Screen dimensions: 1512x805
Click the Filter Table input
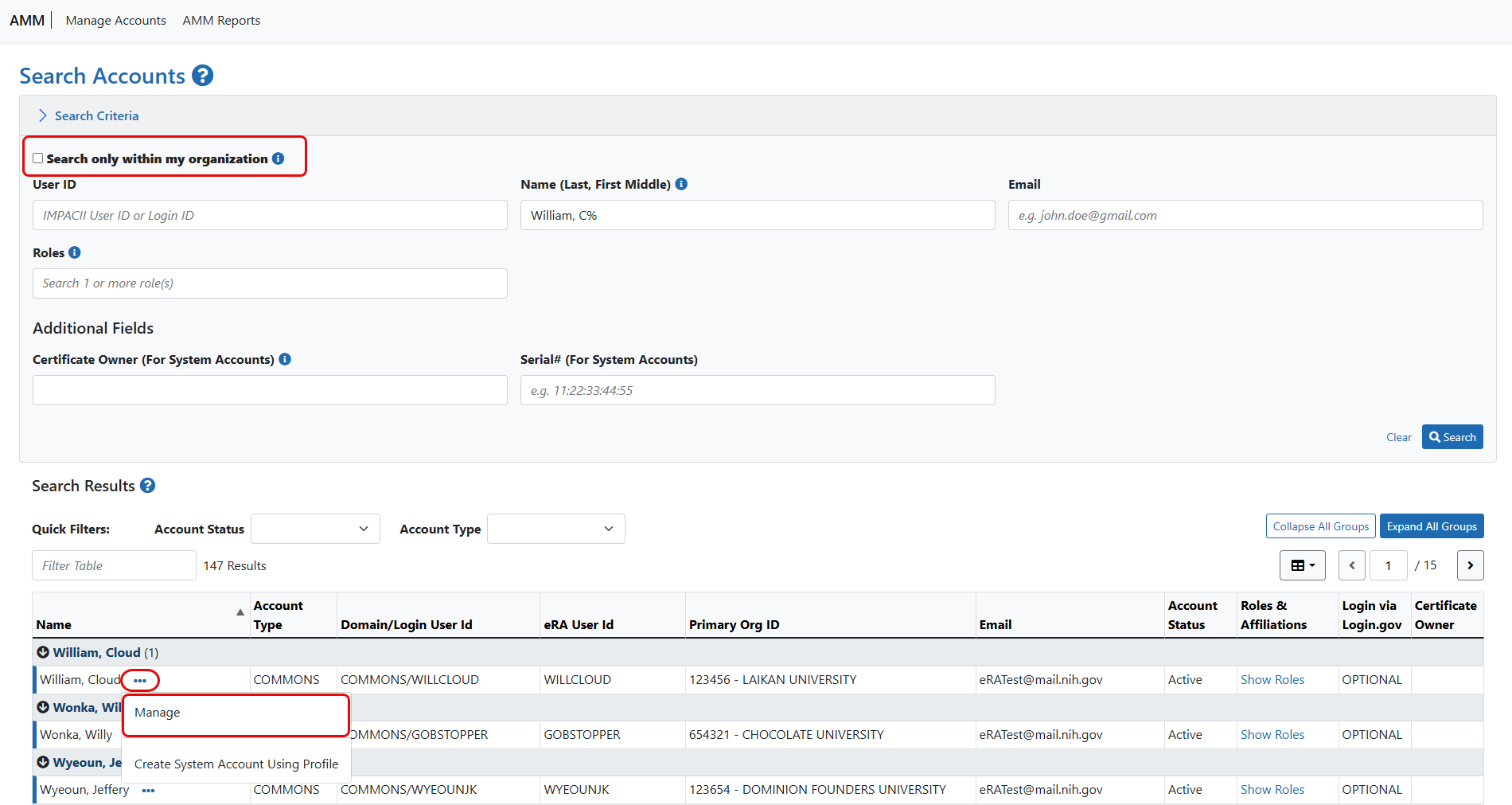click(114, 565)
